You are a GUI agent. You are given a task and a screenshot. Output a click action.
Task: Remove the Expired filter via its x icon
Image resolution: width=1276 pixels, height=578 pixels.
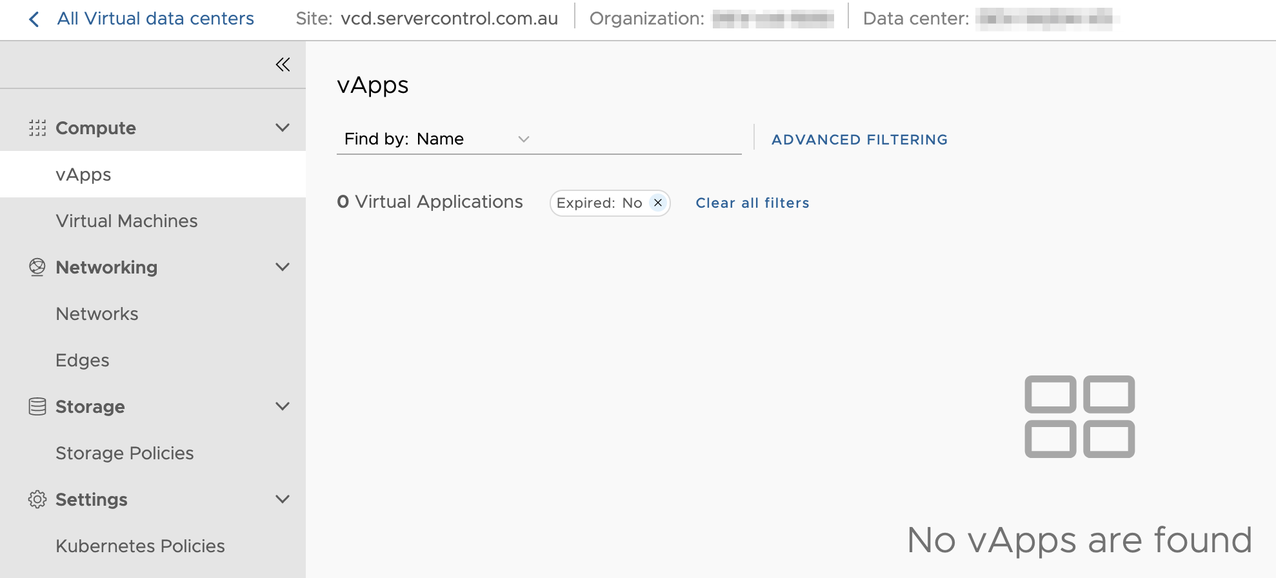point(658,202)
